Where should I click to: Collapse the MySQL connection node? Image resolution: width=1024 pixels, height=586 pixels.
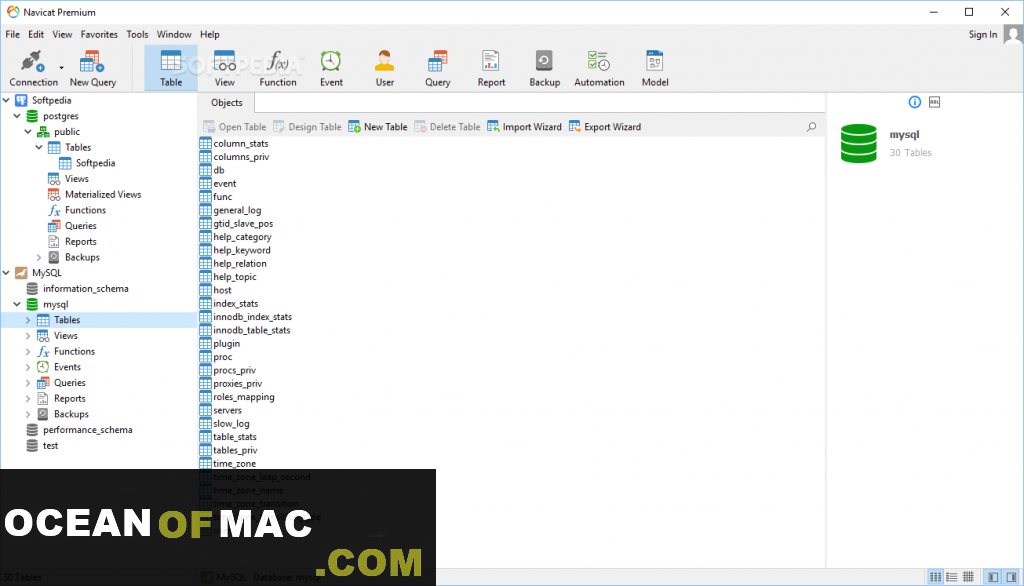click(x=7, y=272)
